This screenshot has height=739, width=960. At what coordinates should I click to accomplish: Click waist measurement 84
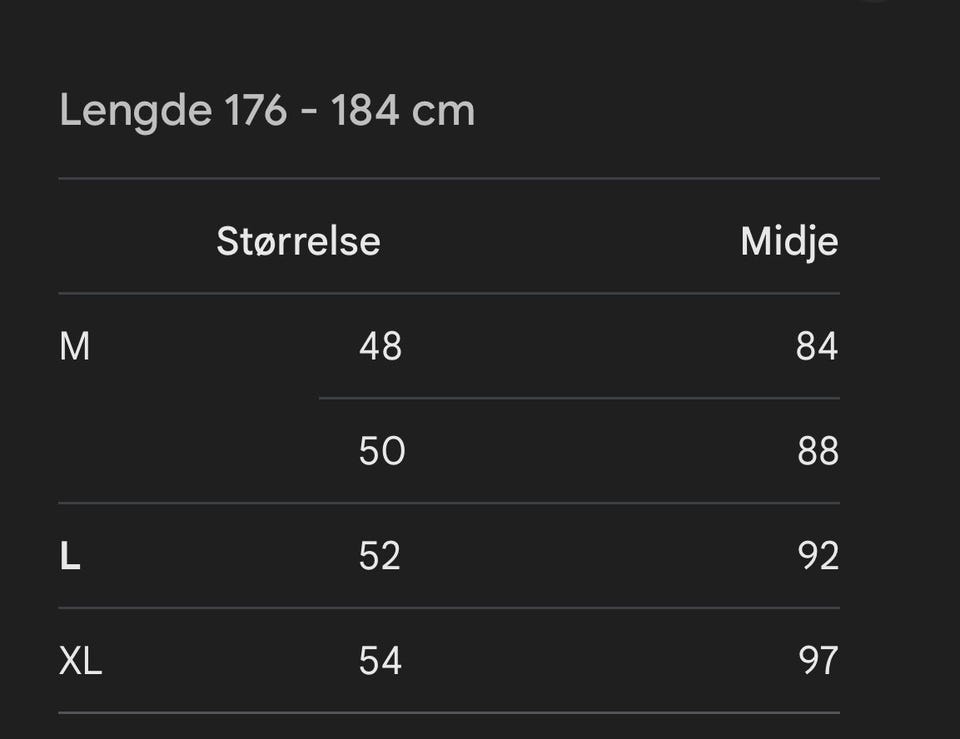pyautogui.click(x=817, y=346)
